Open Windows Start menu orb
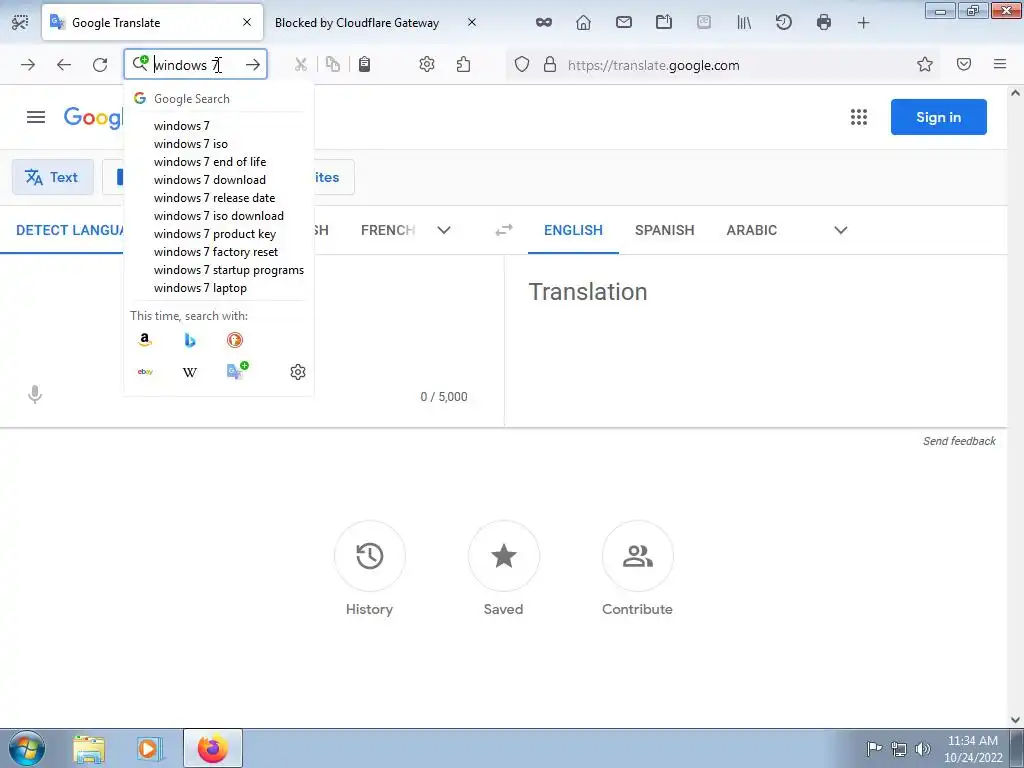 [x=26, y=748]
